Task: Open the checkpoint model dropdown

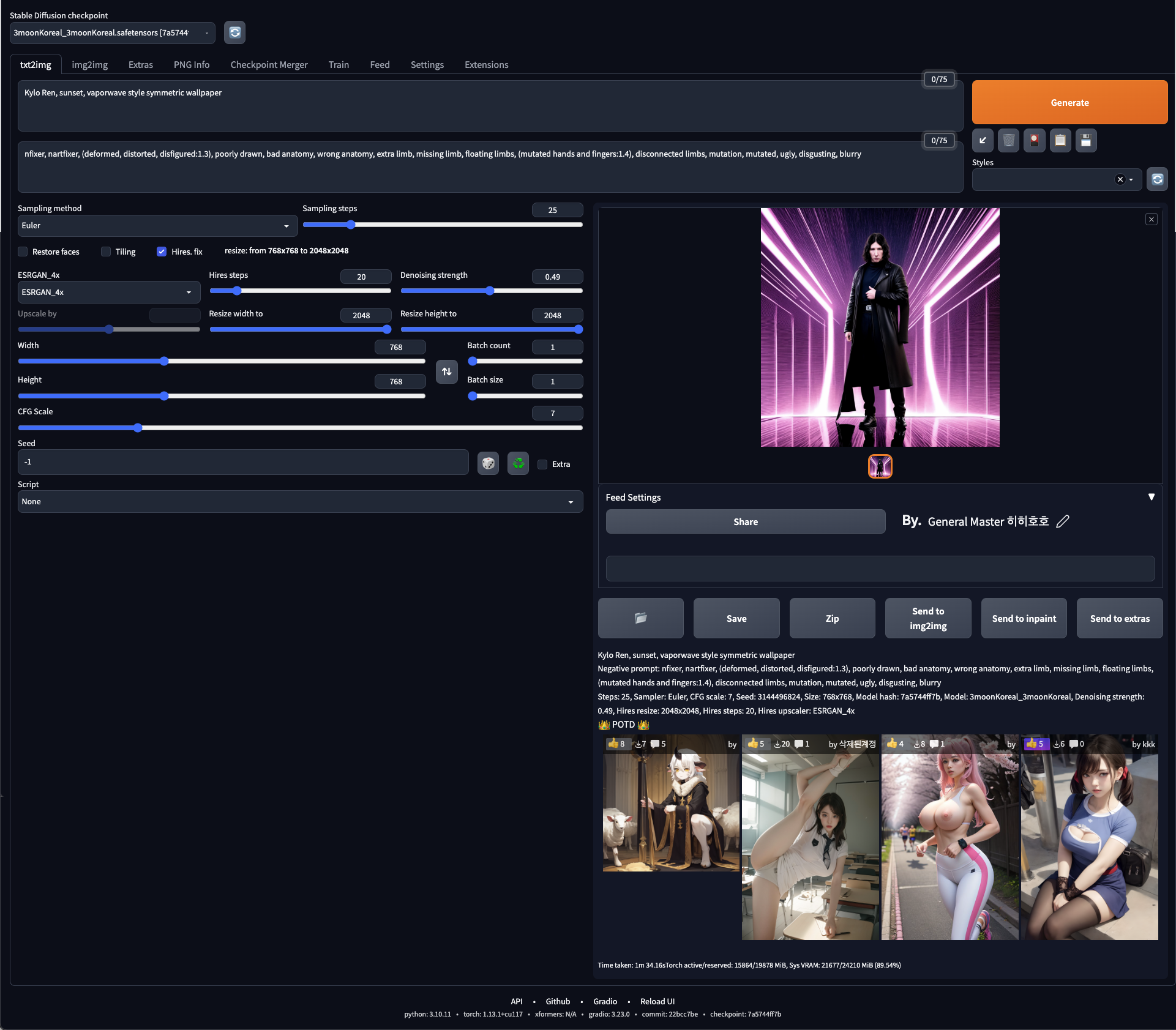Action: (x=112, y=32)
